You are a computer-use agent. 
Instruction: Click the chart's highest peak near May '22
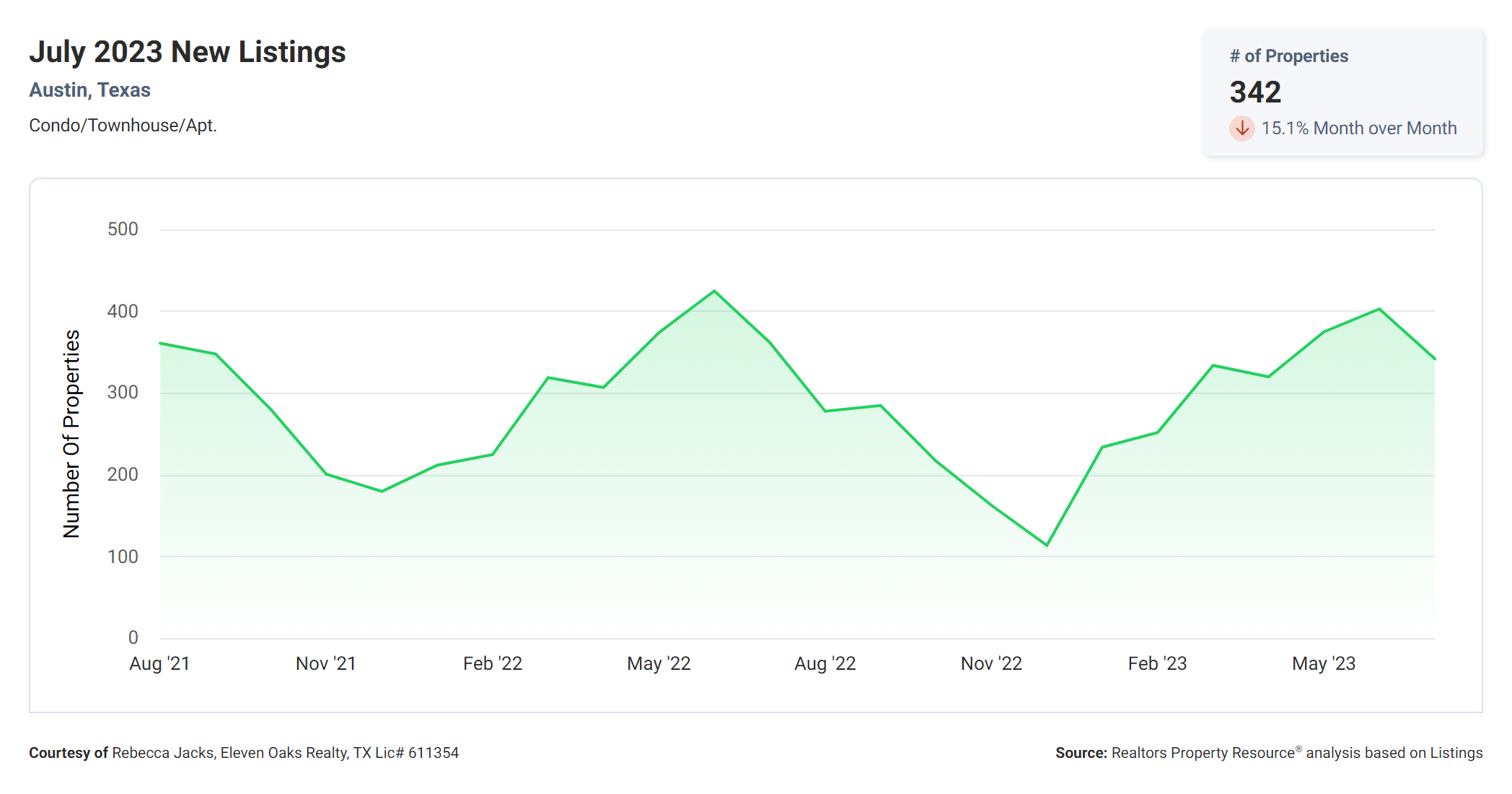(x=714, y=291)
